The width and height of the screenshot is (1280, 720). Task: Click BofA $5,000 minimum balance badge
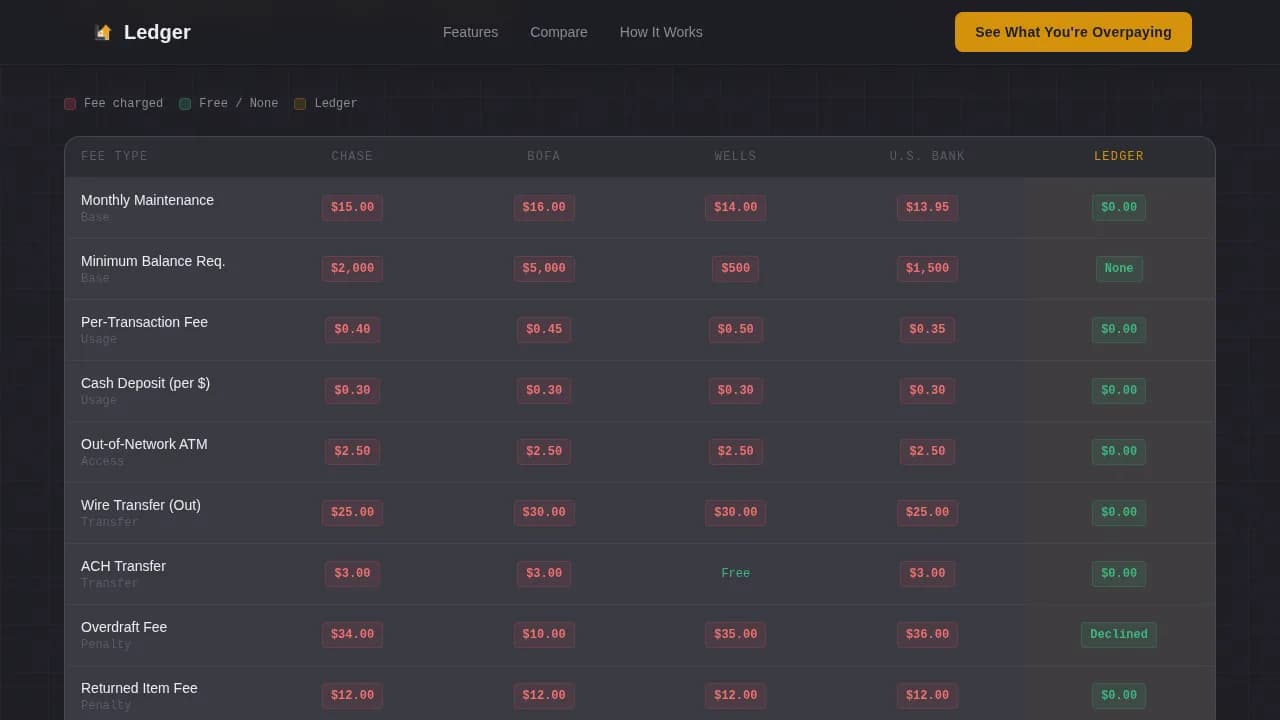[x=544, y=269]
